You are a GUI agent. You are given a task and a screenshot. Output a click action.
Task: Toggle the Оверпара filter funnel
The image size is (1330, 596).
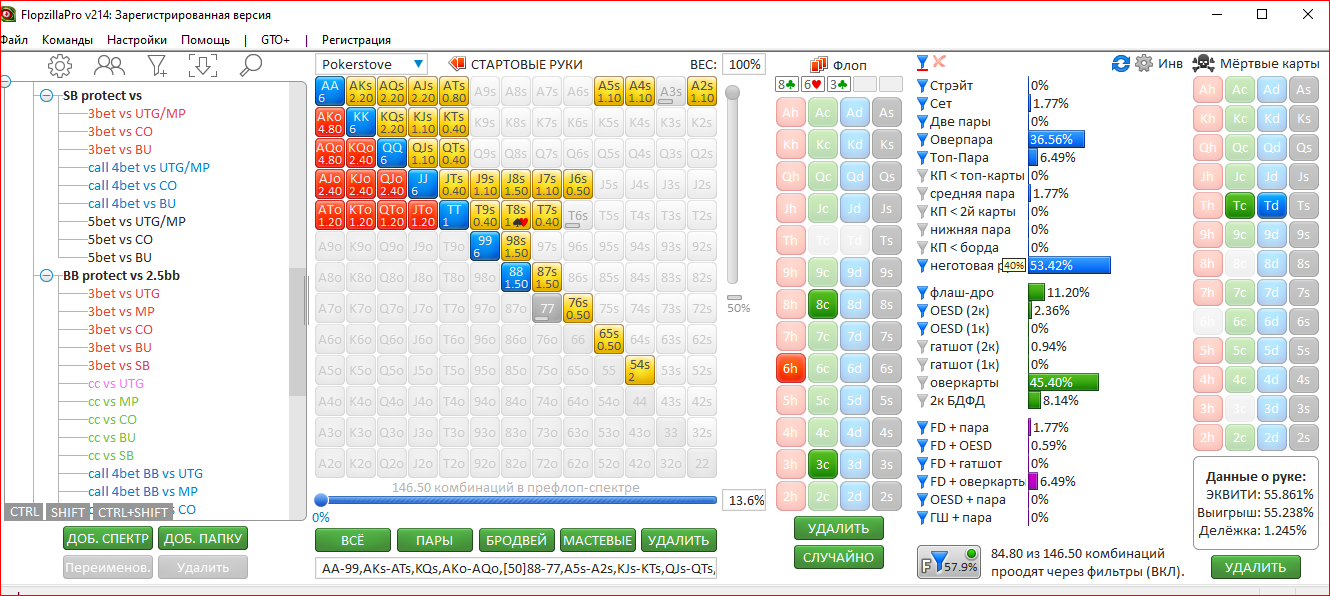point(922,140)
